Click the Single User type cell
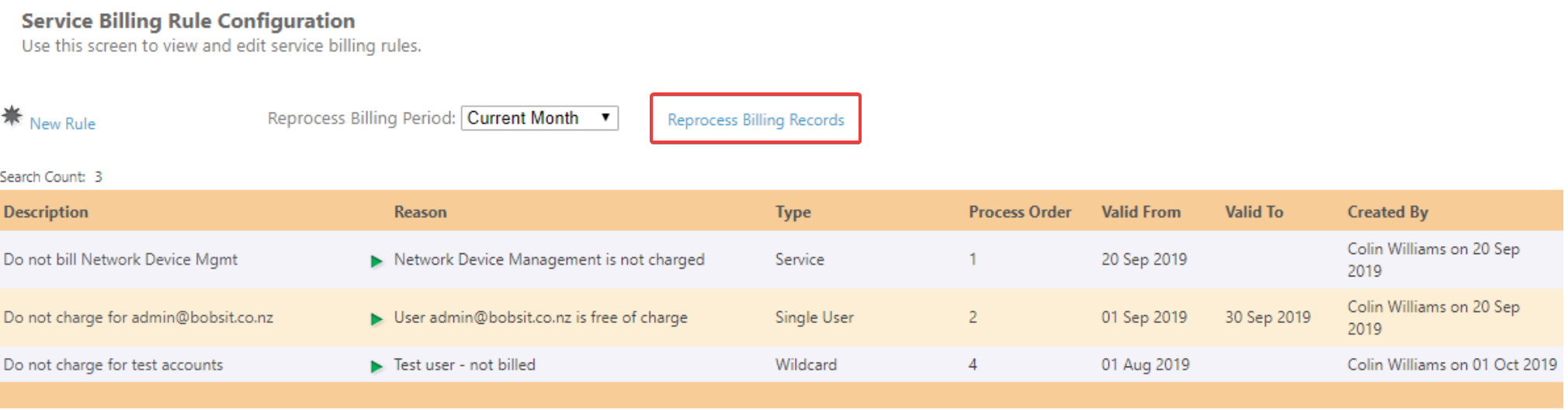Screen dimensions: 1568x410 [x=814, y=318]
